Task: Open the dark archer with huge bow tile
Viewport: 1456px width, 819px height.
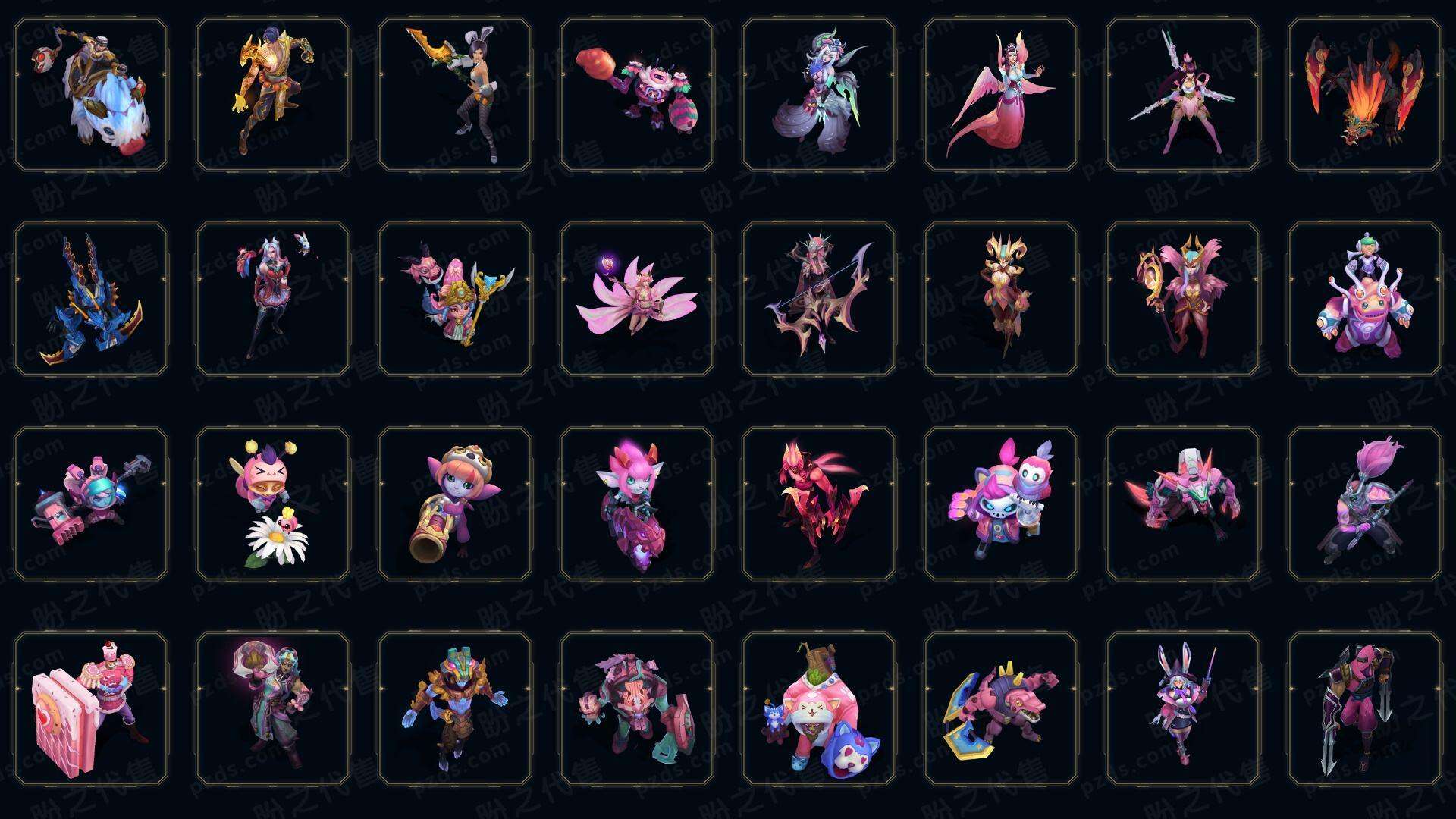Action: 819,299
